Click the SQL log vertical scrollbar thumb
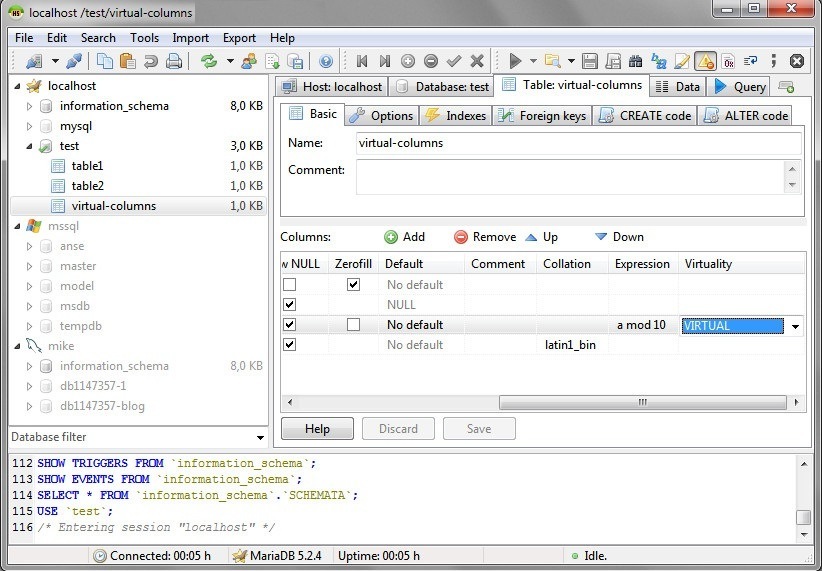822x571 pixels. tap(804, 517)
